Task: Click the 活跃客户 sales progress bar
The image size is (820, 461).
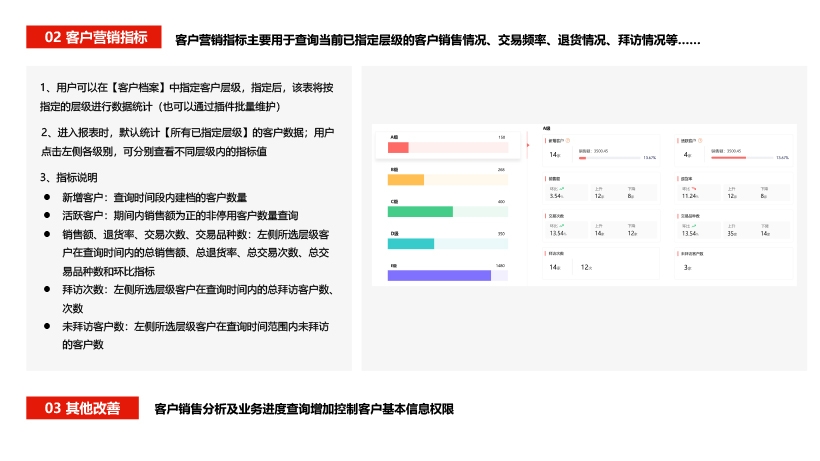Action: [x=744, y=157]
